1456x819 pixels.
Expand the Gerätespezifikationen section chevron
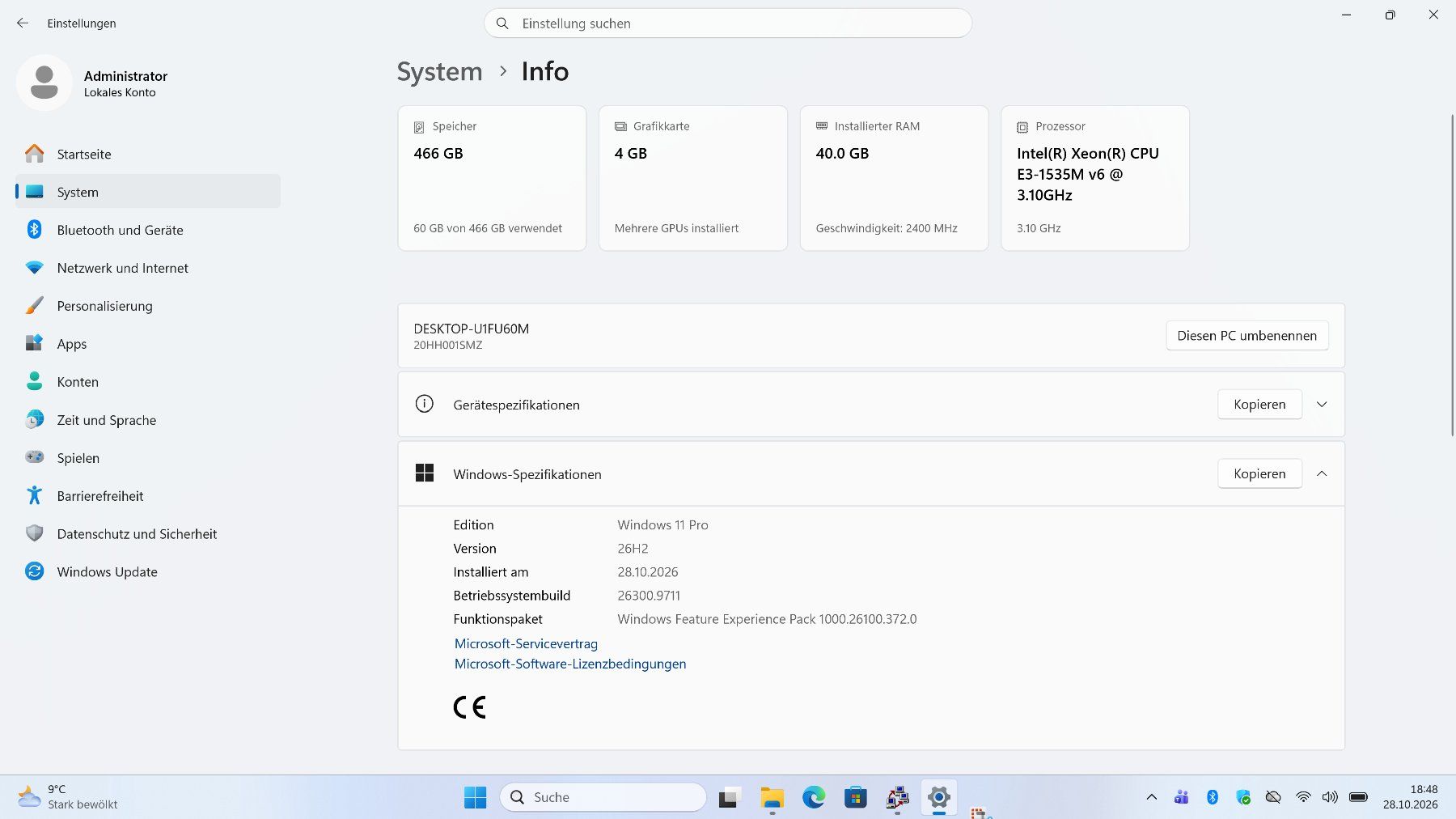coord(1322,405)
